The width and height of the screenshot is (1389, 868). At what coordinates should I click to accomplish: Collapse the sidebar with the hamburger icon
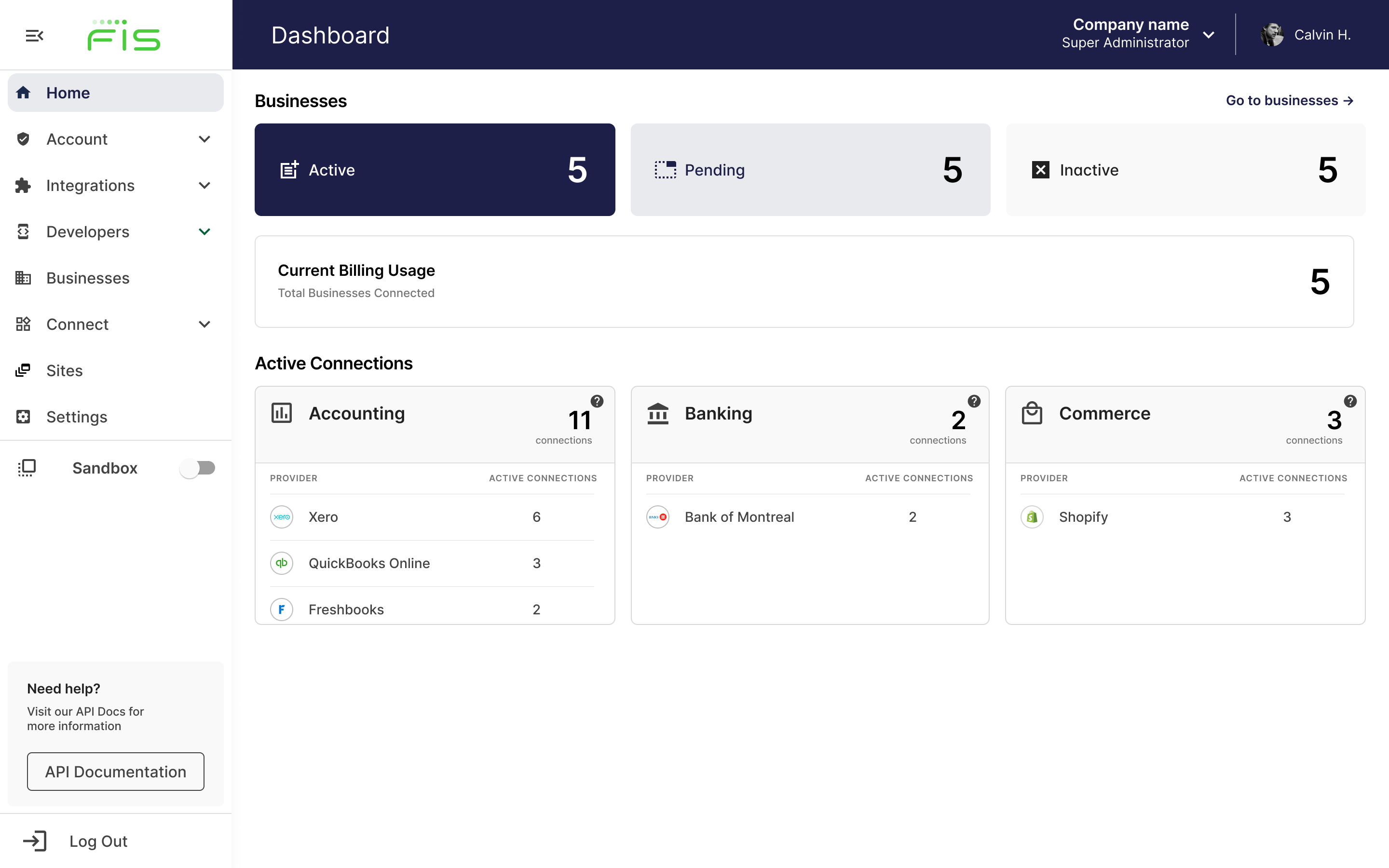click(34, 36)
